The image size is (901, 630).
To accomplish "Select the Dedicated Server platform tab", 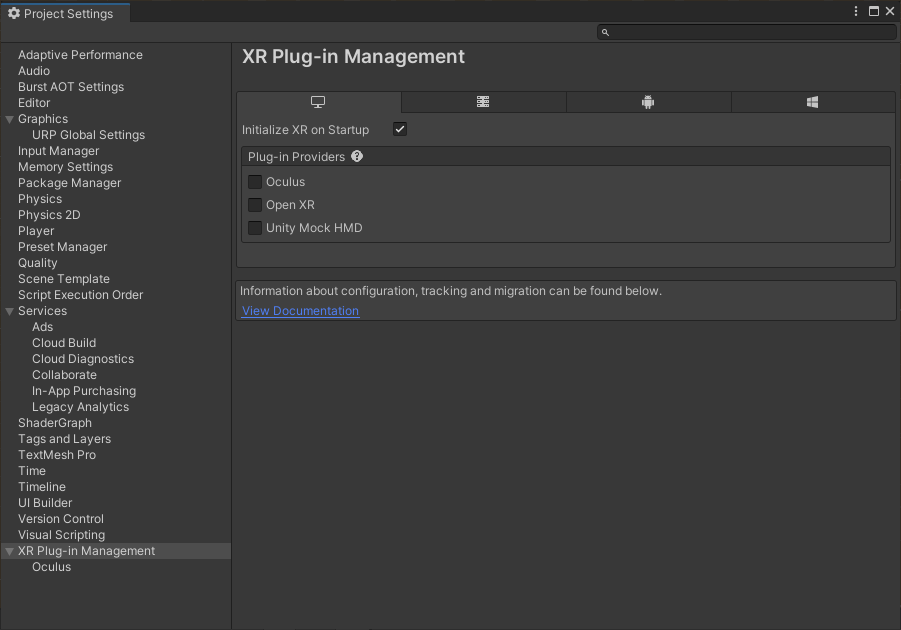I will click(483, 102).
